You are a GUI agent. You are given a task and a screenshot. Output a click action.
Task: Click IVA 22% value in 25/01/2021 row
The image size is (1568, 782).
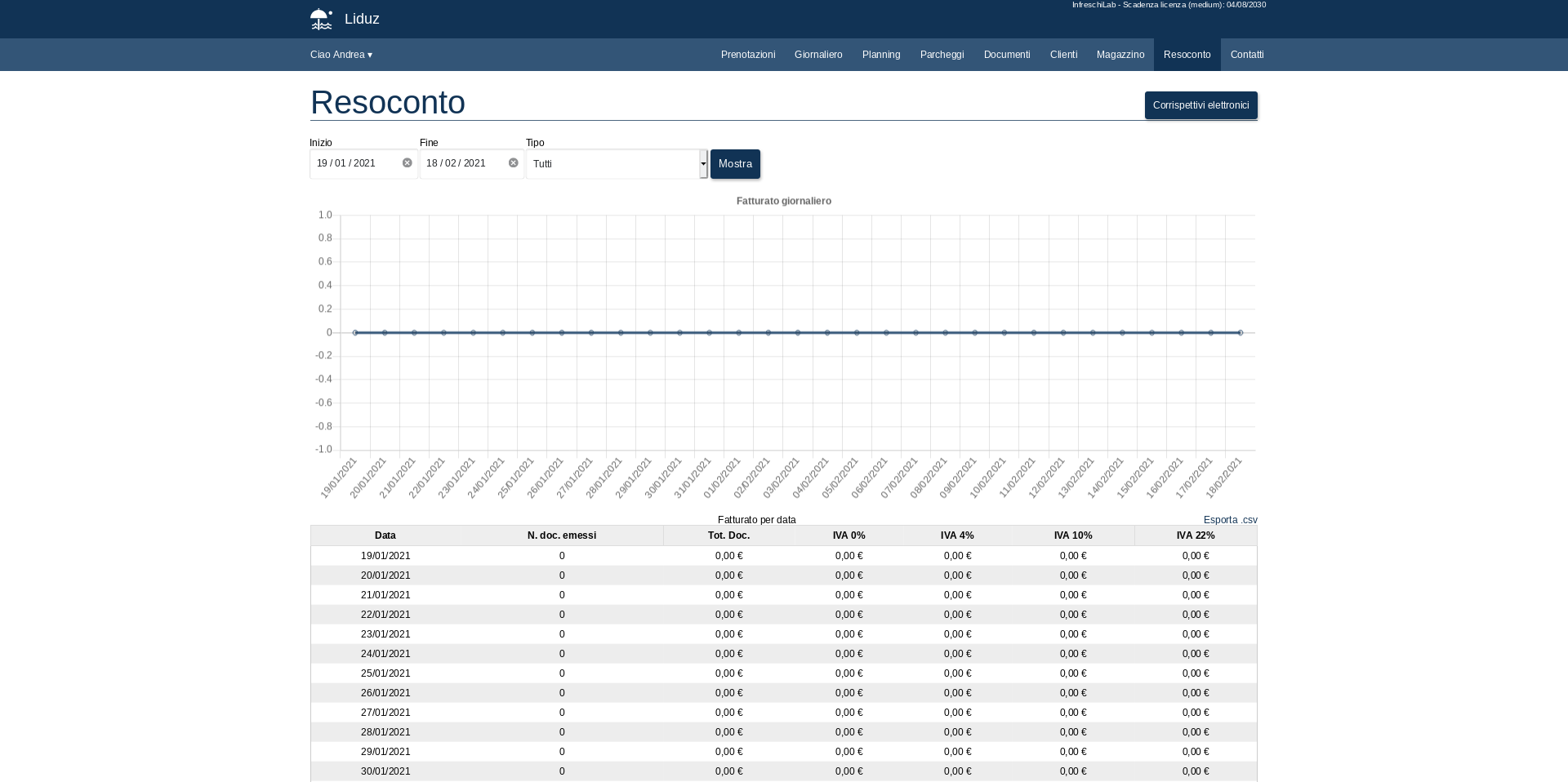[1196, 673]
